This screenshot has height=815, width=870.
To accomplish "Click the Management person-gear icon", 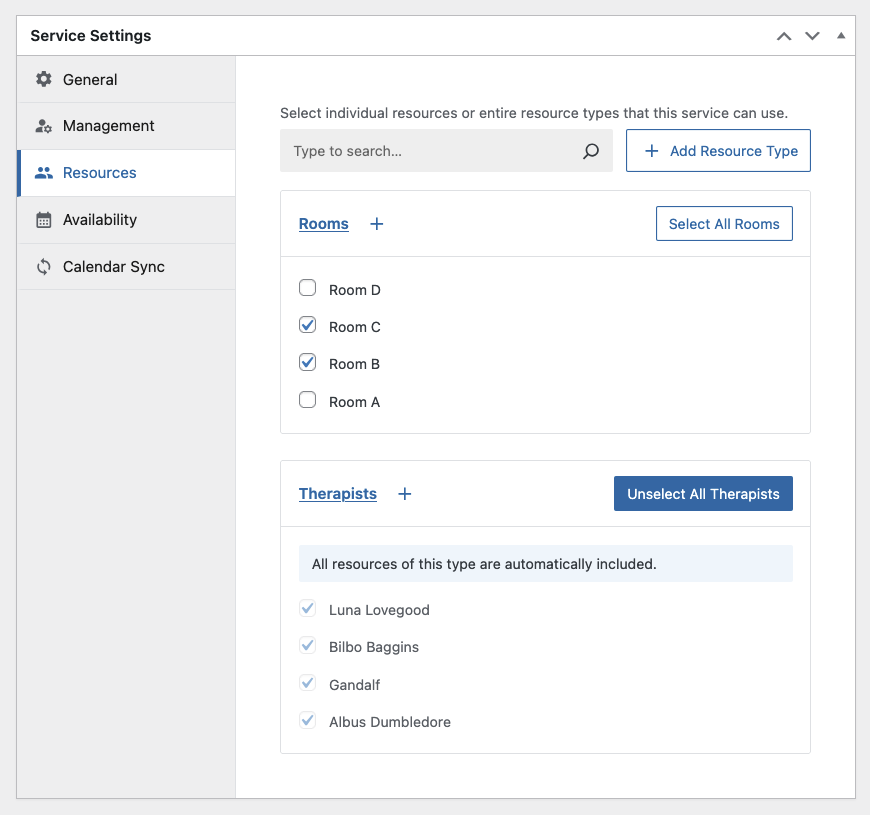I will (44, 126).
